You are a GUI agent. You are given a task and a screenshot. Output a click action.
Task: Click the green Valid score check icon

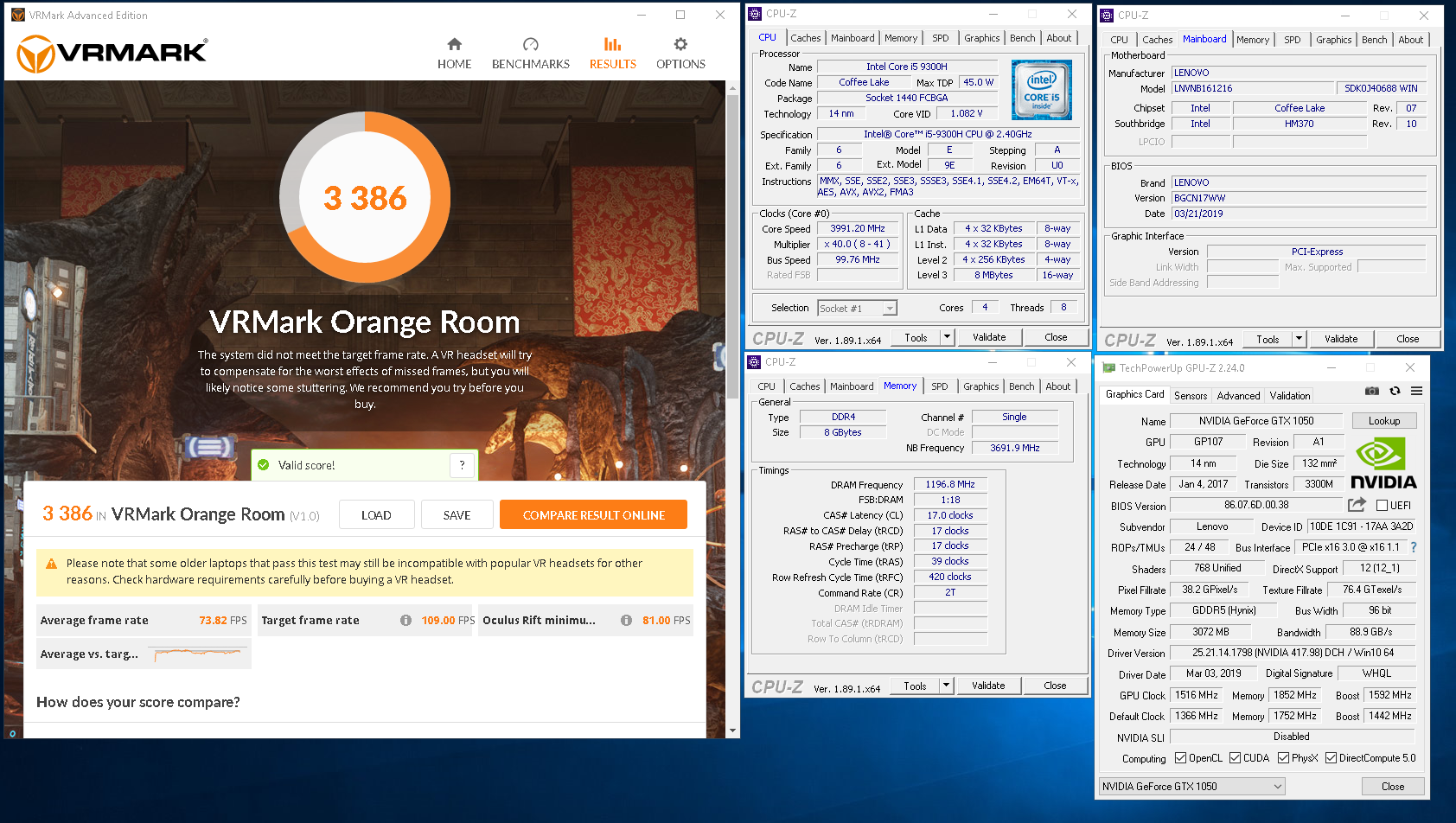point(264,465)
